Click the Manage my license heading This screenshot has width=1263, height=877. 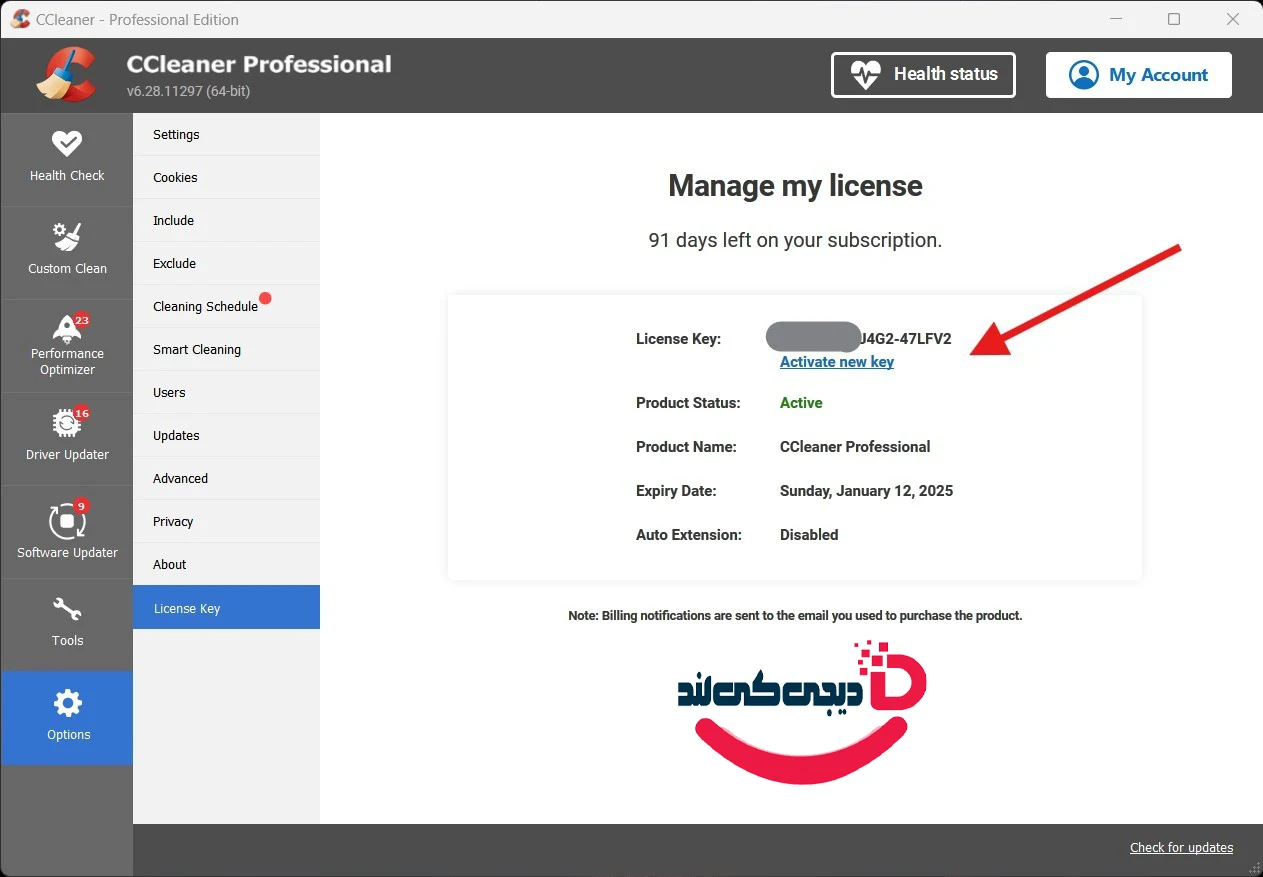tap(795, 186)
